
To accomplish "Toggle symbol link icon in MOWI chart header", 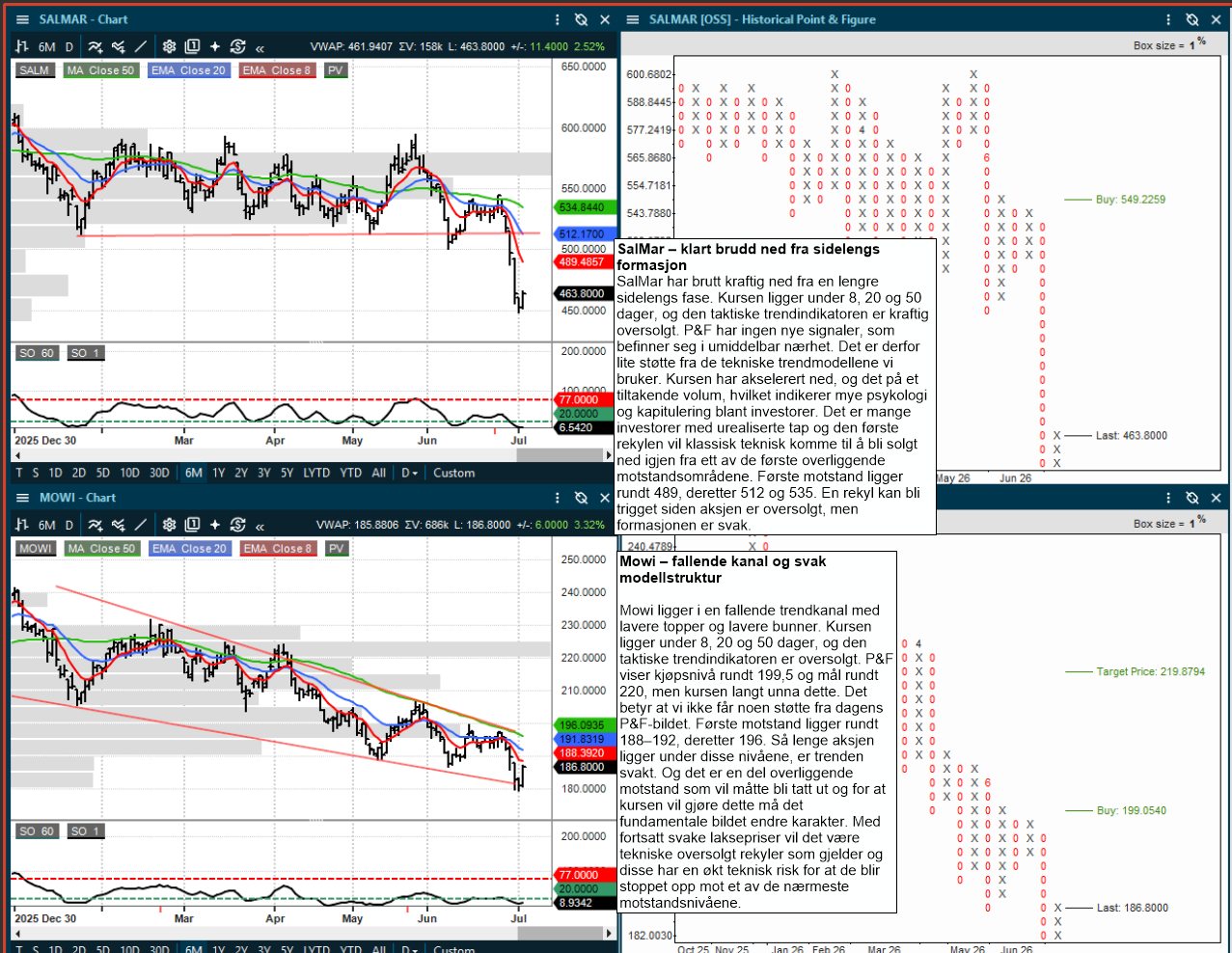I will 581,498.
